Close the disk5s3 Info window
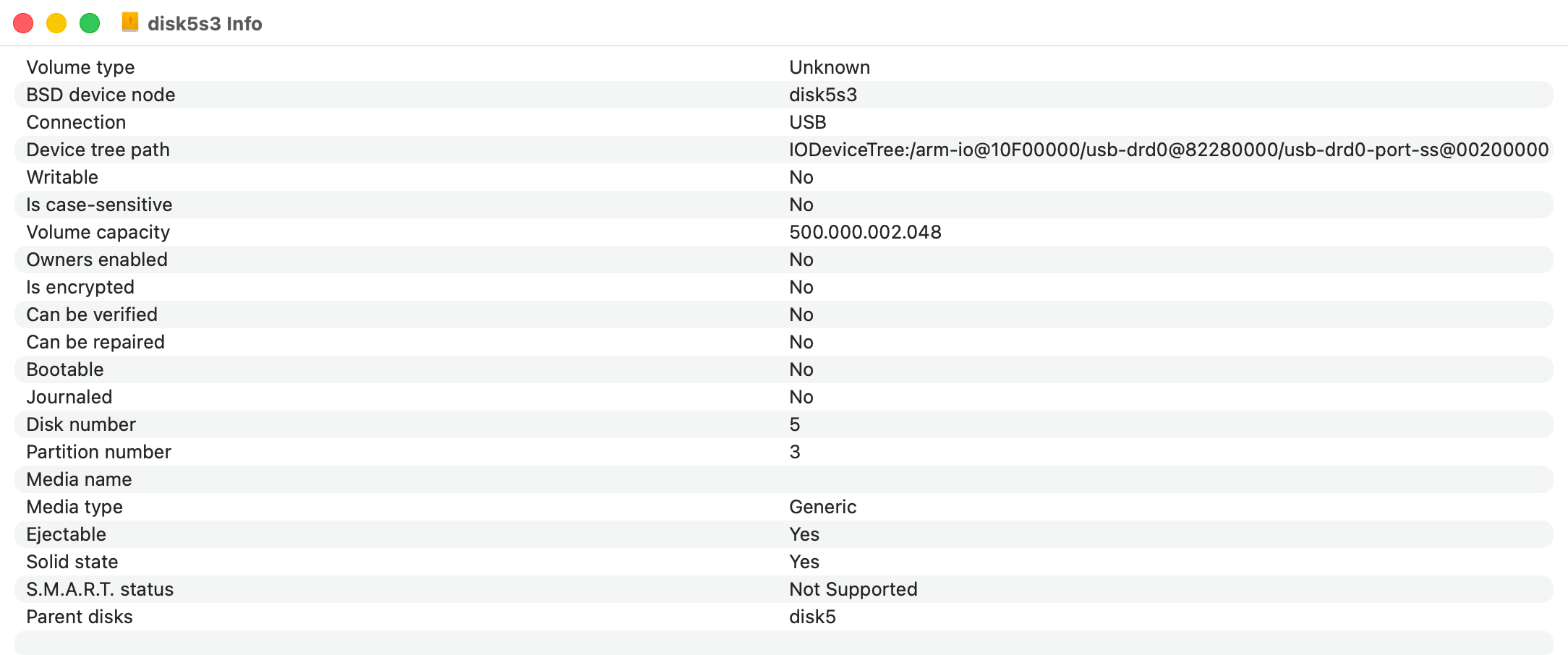Screen dimensions: 1568x655 23,23
